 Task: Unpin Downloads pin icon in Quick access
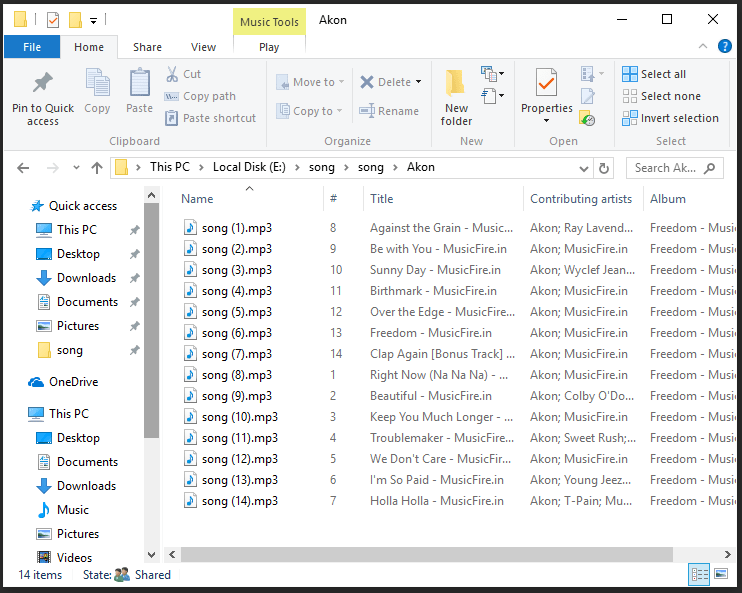click(x=135, y=278)
